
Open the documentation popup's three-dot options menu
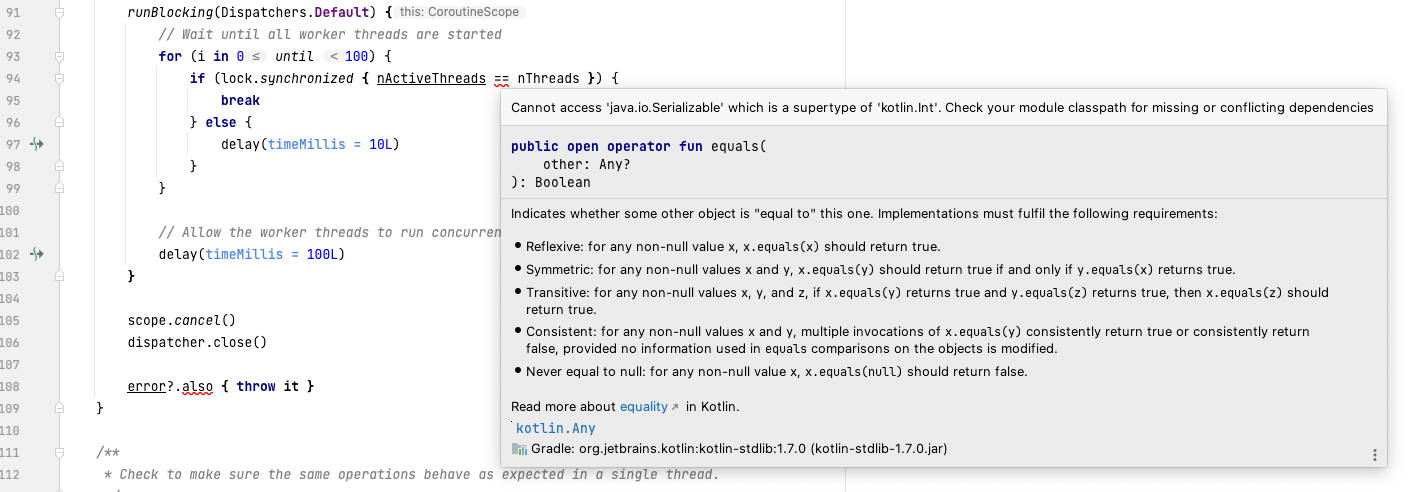pyautogui.click(x=1375, y=455)
